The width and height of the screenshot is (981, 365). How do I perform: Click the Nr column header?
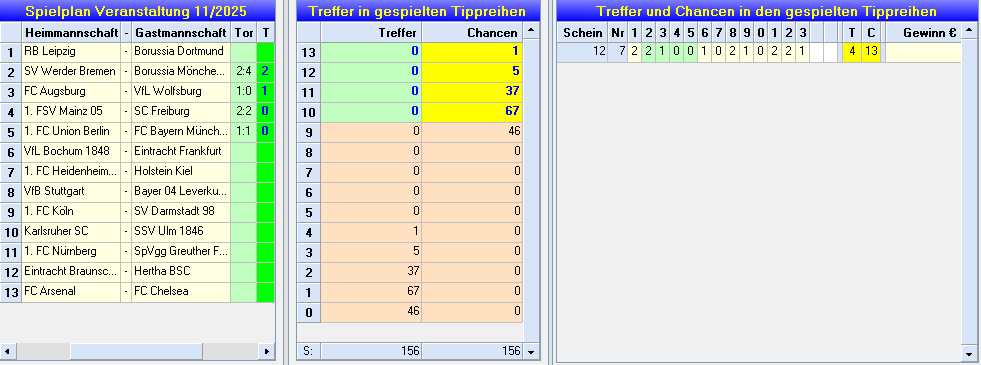pos(618,32)
